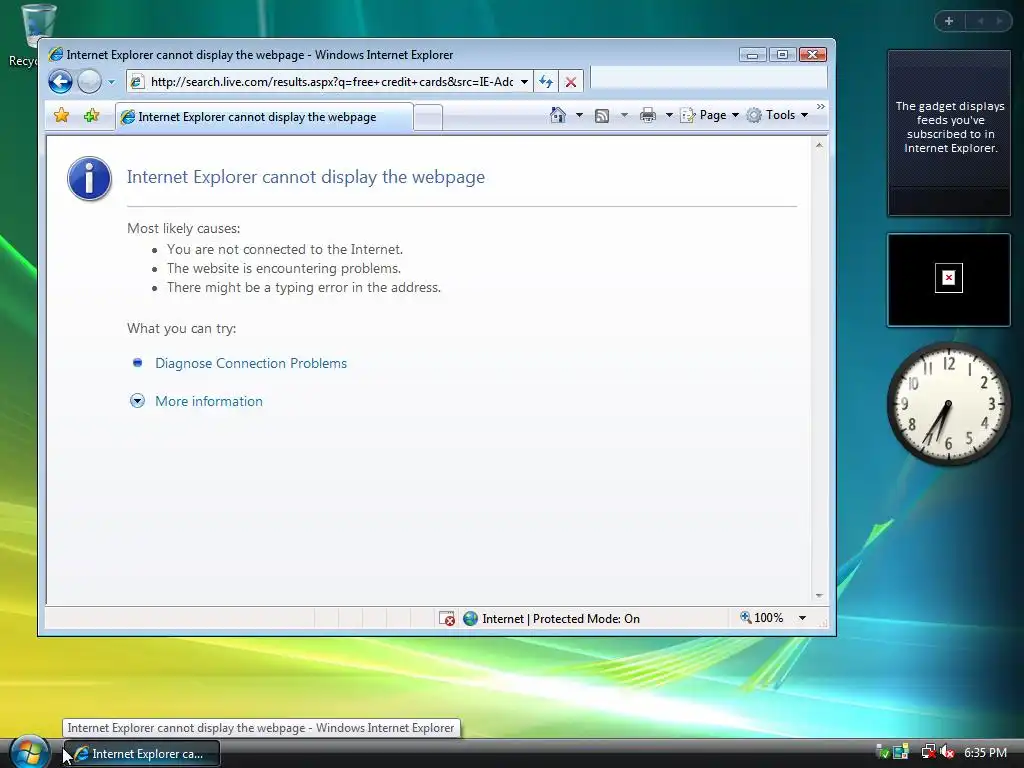The height and width of the screenshot is (768, 1024).
Task: Click the analog Clock gadget
Action: [949, 404]
